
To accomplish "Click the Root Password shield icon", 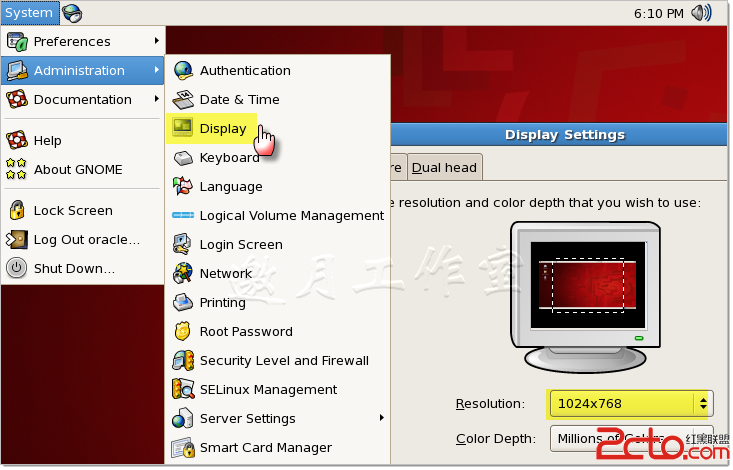I will [x=182, y=332].
